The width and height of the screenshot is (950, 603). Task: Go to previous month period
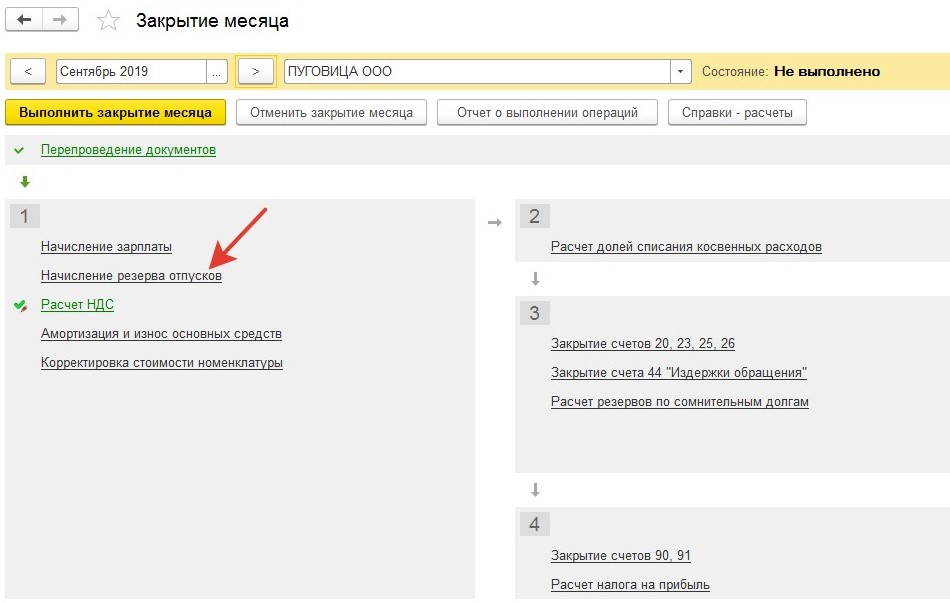28,72
